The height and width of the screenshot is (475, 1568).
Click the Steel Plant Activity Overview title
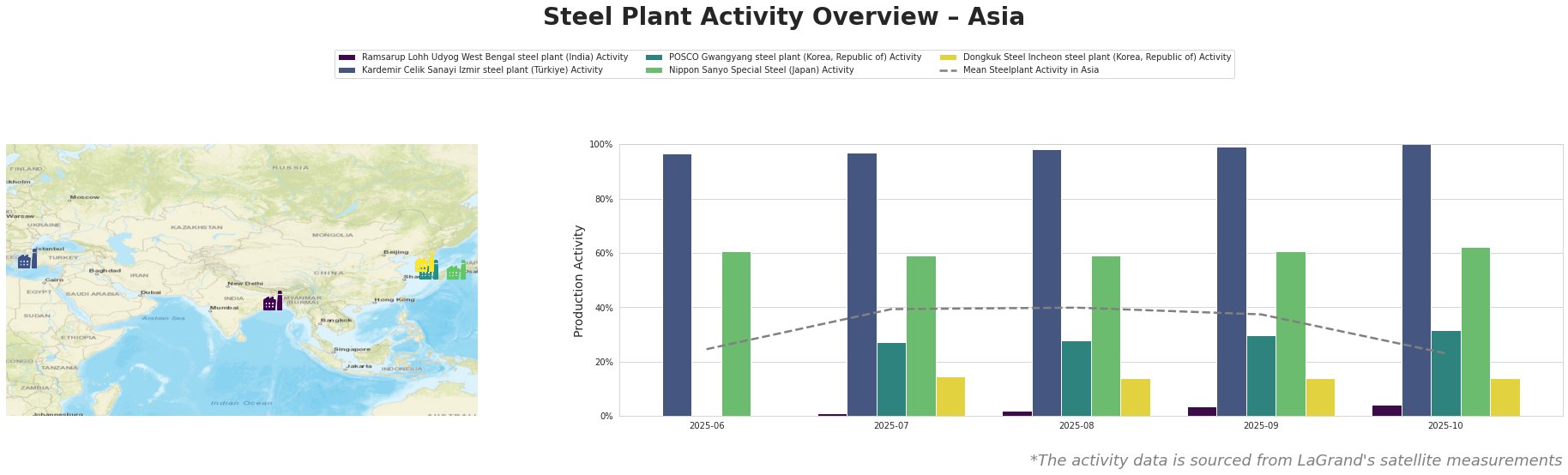point(783,17)
